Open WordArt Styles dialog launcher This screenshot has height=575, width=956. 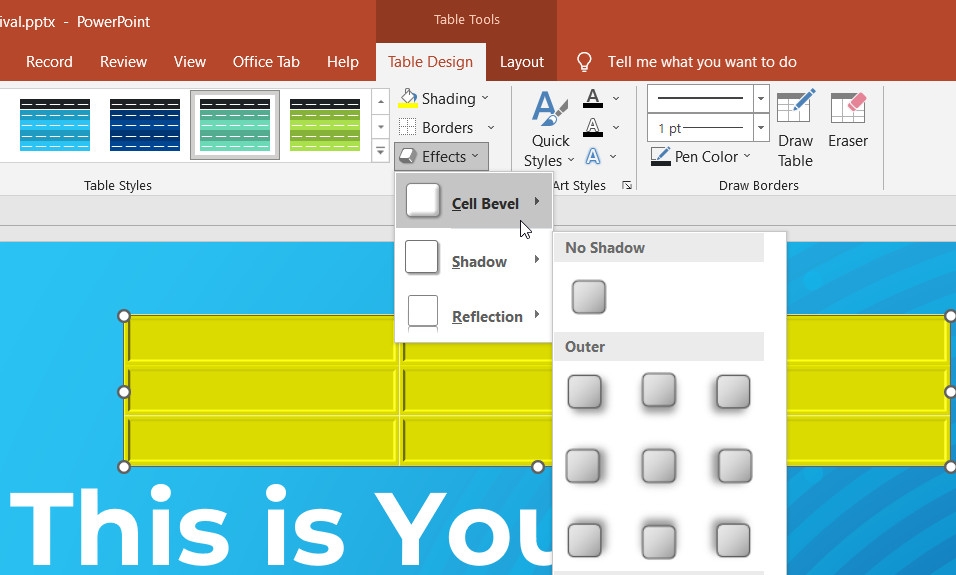point(627,185)
